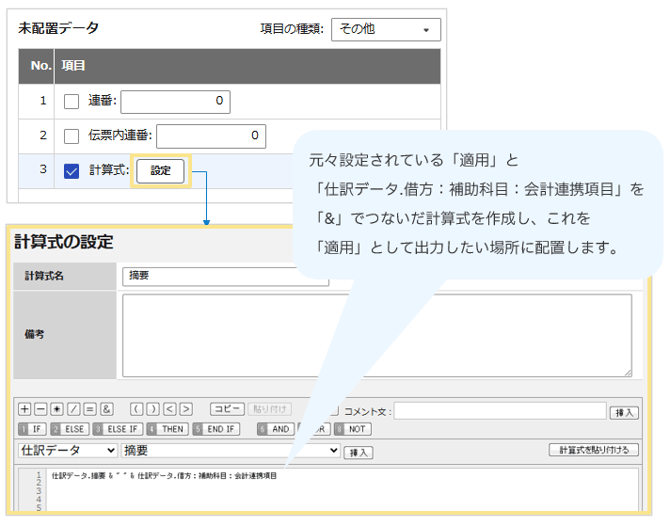Viewport: 670px width, 526px height.
Task: Insert the minus operator button
Action: tap(41, 409)
